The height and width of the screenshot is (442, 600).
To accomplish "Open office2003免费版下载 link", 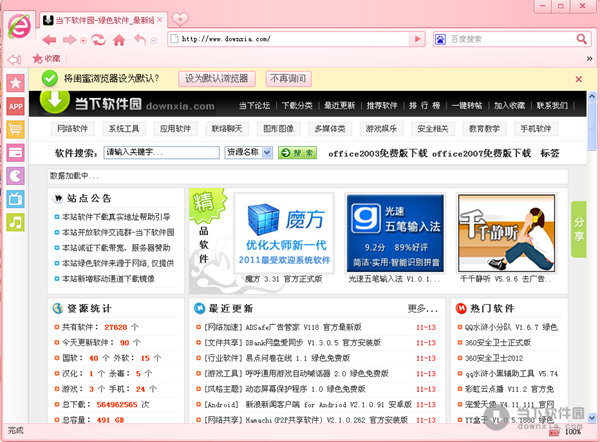I will (377, 153).
